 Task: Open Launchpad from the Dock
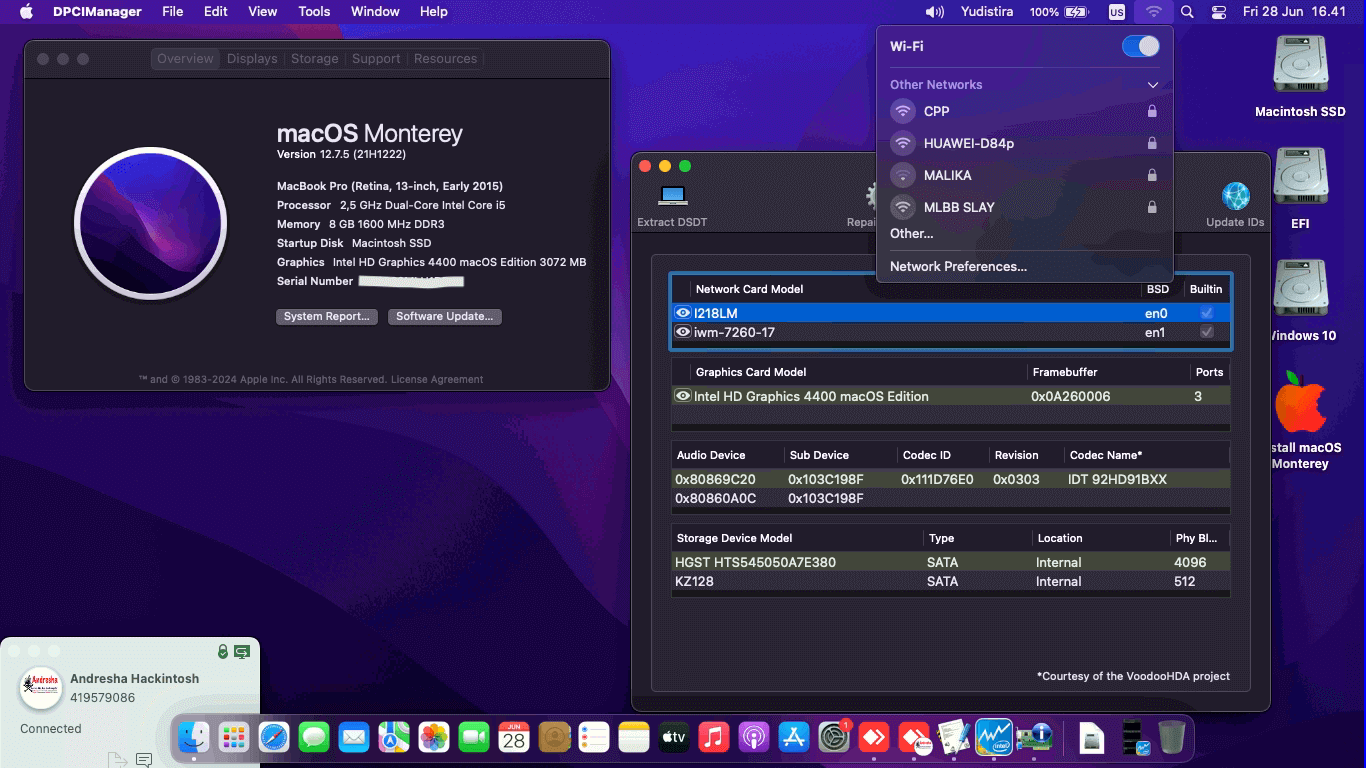235,738
